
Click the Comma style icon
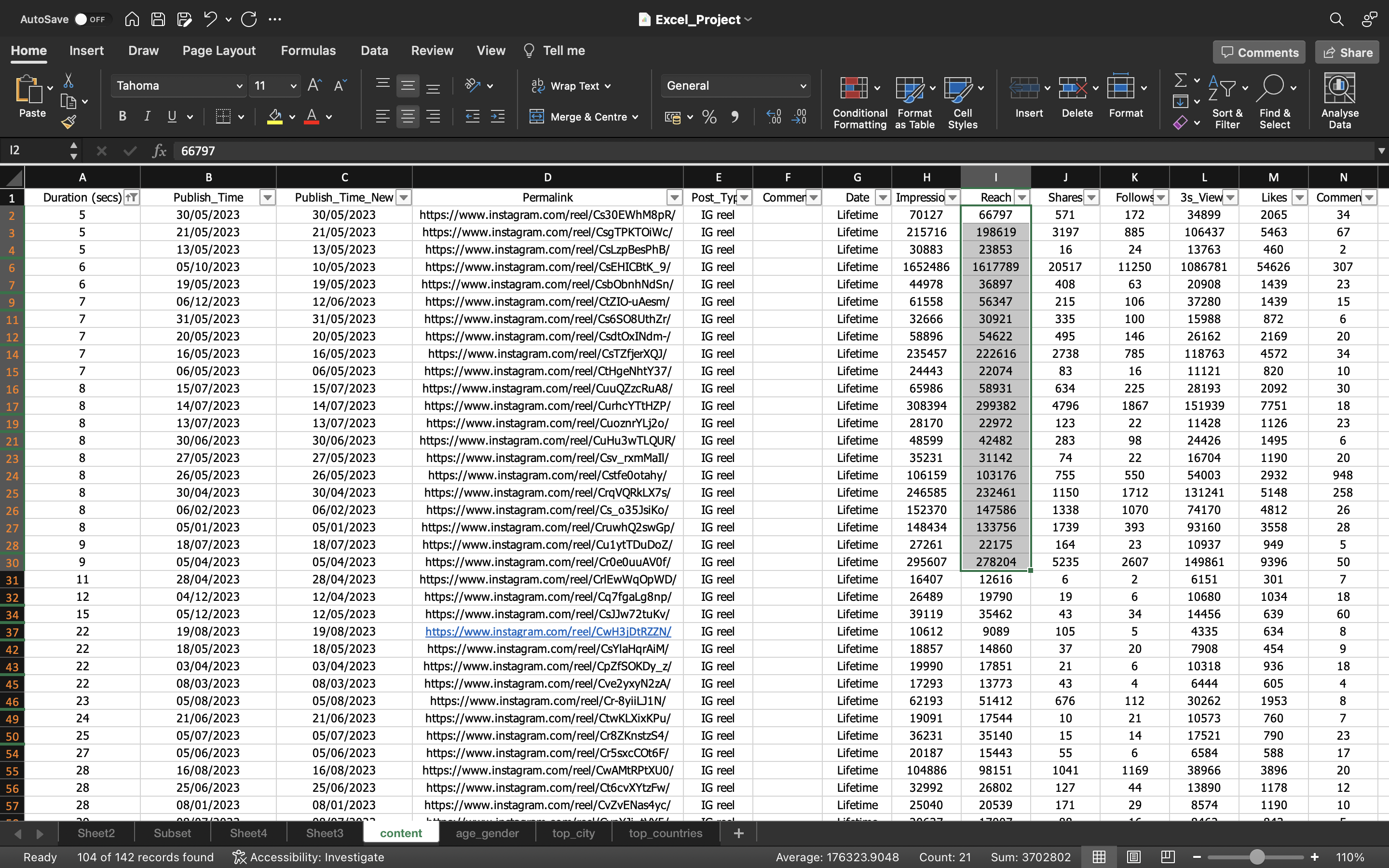(x=735, y=117)
